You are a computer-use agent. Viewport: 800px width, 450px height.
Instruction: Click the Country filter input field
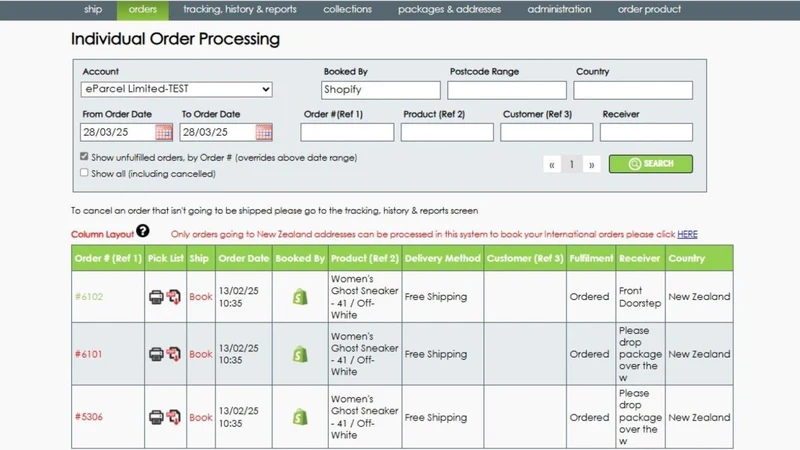[x=633, y=90]
